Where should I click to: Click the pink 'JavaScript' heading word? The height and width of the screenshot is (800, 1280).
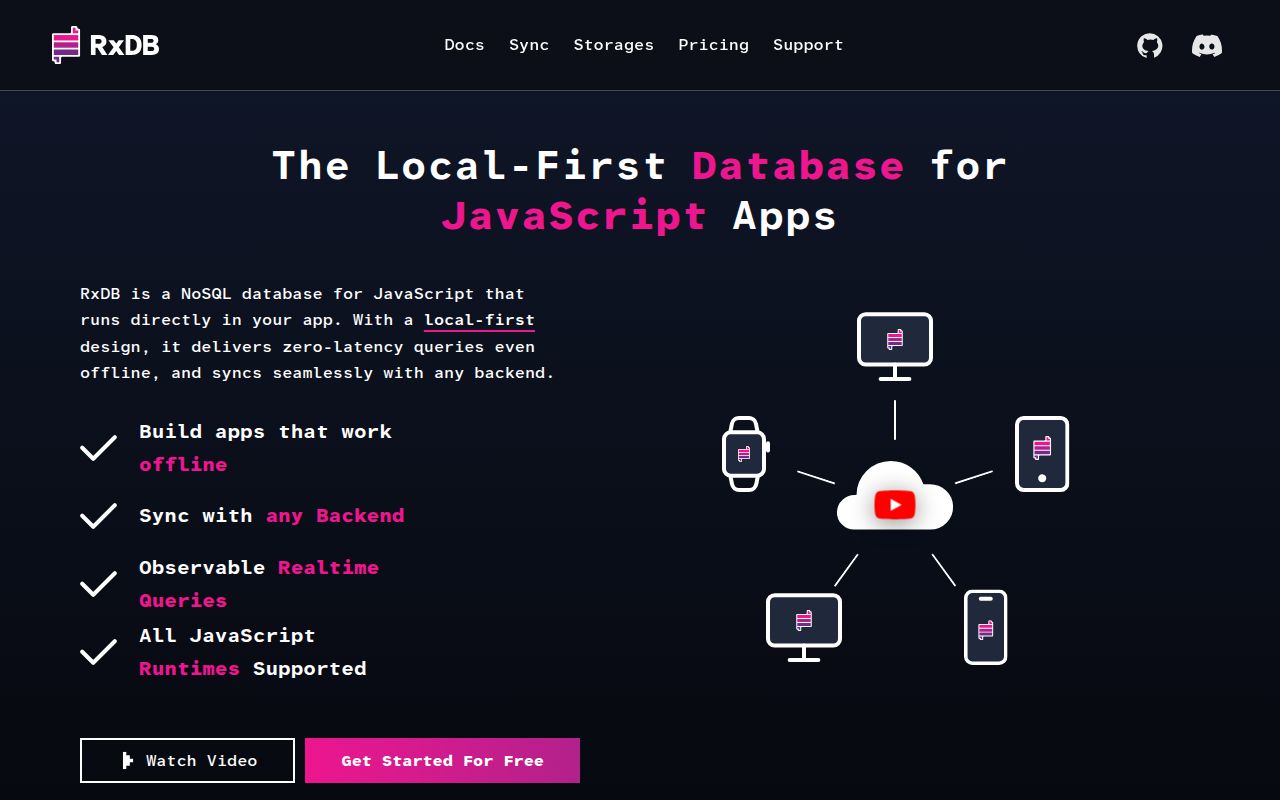[574, 216]
